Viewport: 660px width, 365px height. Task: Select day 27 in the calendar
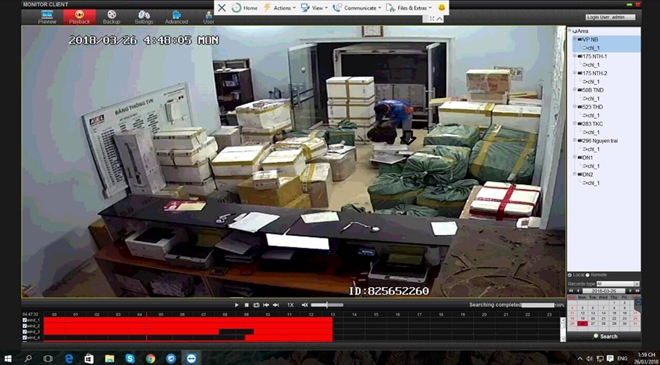[x=593, y=323]
